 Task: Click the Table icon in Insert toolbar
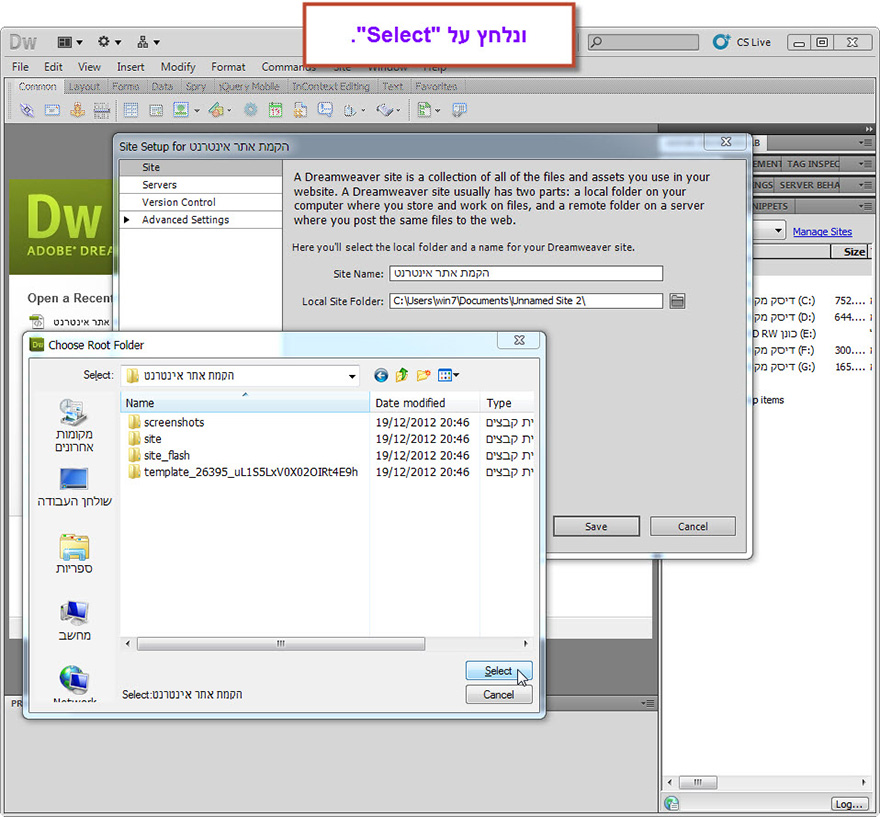tap(131, 110)
